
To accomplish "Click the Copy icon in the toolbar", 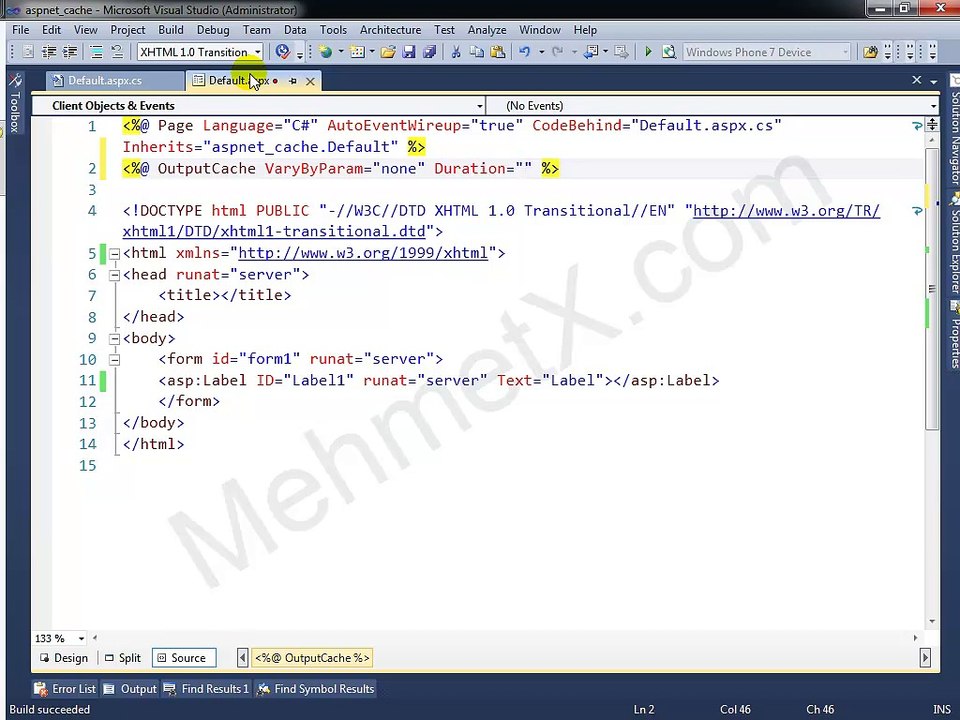I will tap(476, 52).
